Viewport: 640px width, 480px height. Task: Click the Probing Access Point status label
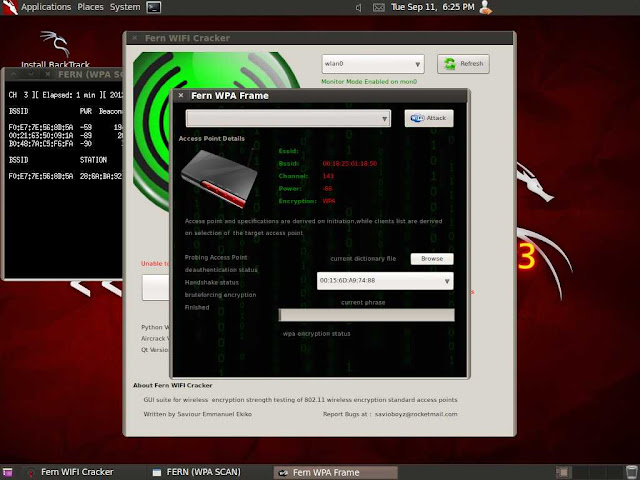pyautogui.click(x=216, y=257)
